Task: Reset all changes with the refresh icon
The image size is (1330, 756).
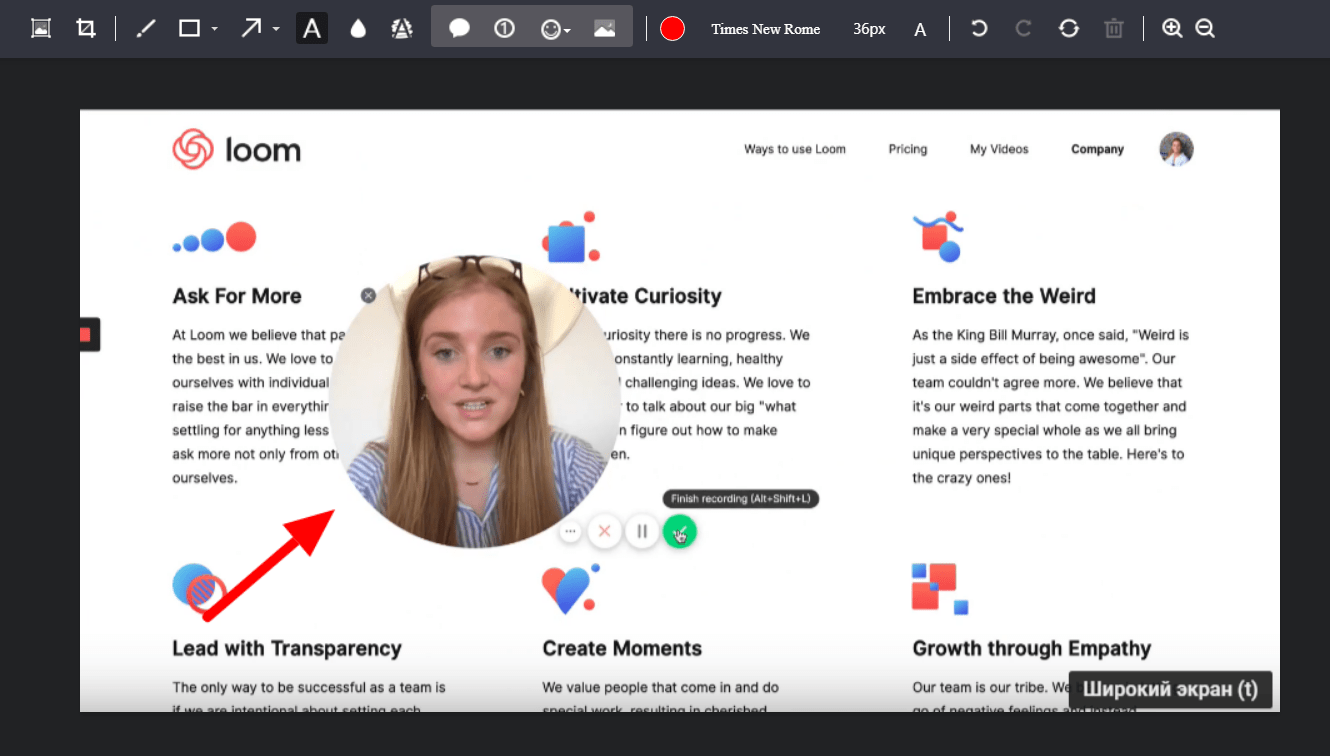Action: pos(1069,28)
